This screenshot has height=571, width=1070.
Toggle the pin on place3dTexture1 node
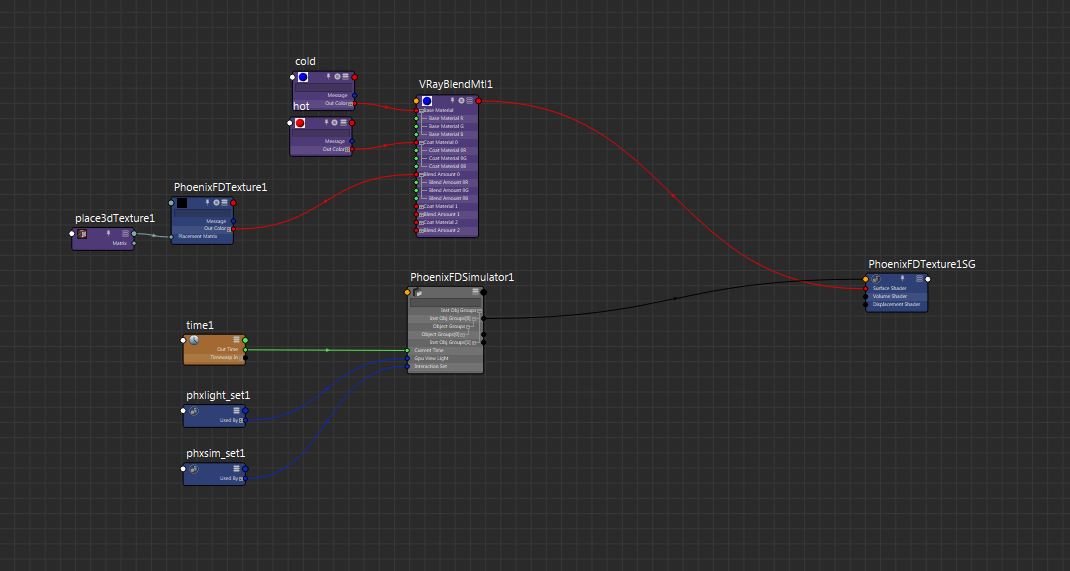pyautogui.click(x=109, y=233)
